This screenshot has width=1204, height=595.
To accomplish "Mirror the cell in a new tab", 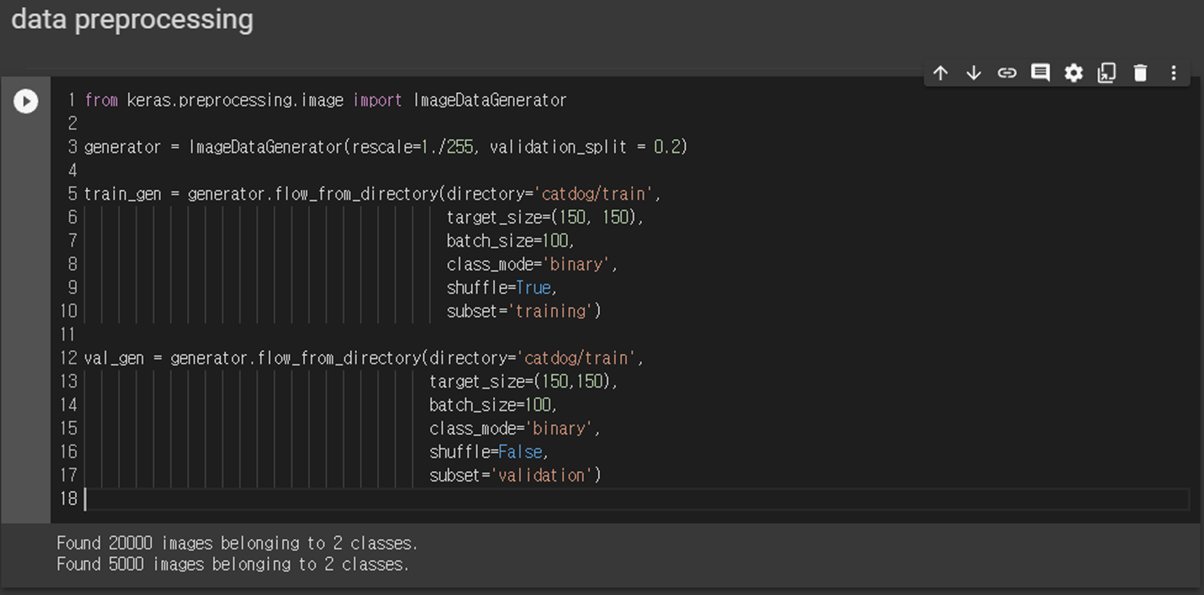I will 1106,72.
